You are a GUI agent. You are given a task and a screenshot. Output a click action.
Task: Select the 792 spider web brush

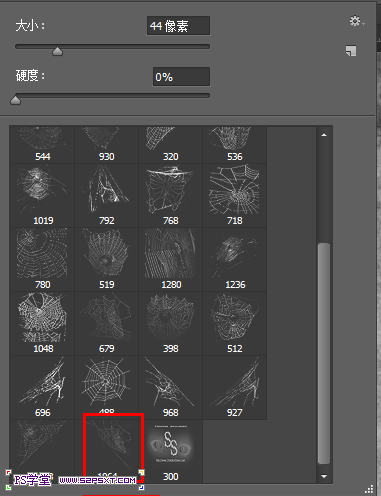(x=106, y=196)
